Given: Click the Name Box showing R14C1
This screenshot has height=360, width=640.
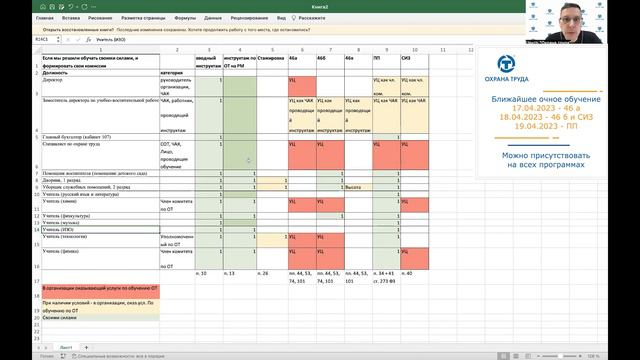Looking at the screenshot, I should click(44, 40).
